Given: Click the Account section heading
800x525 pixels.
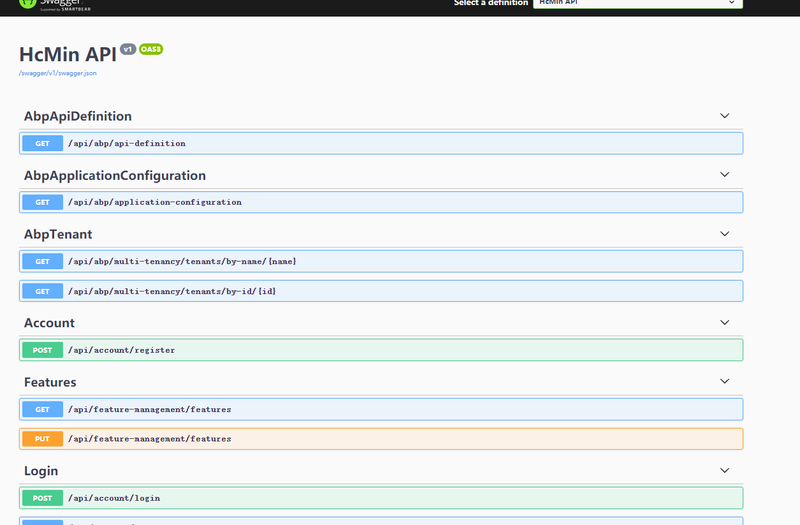Looking at the screenshot, I should pyautogui.click(x=49, y=323).
